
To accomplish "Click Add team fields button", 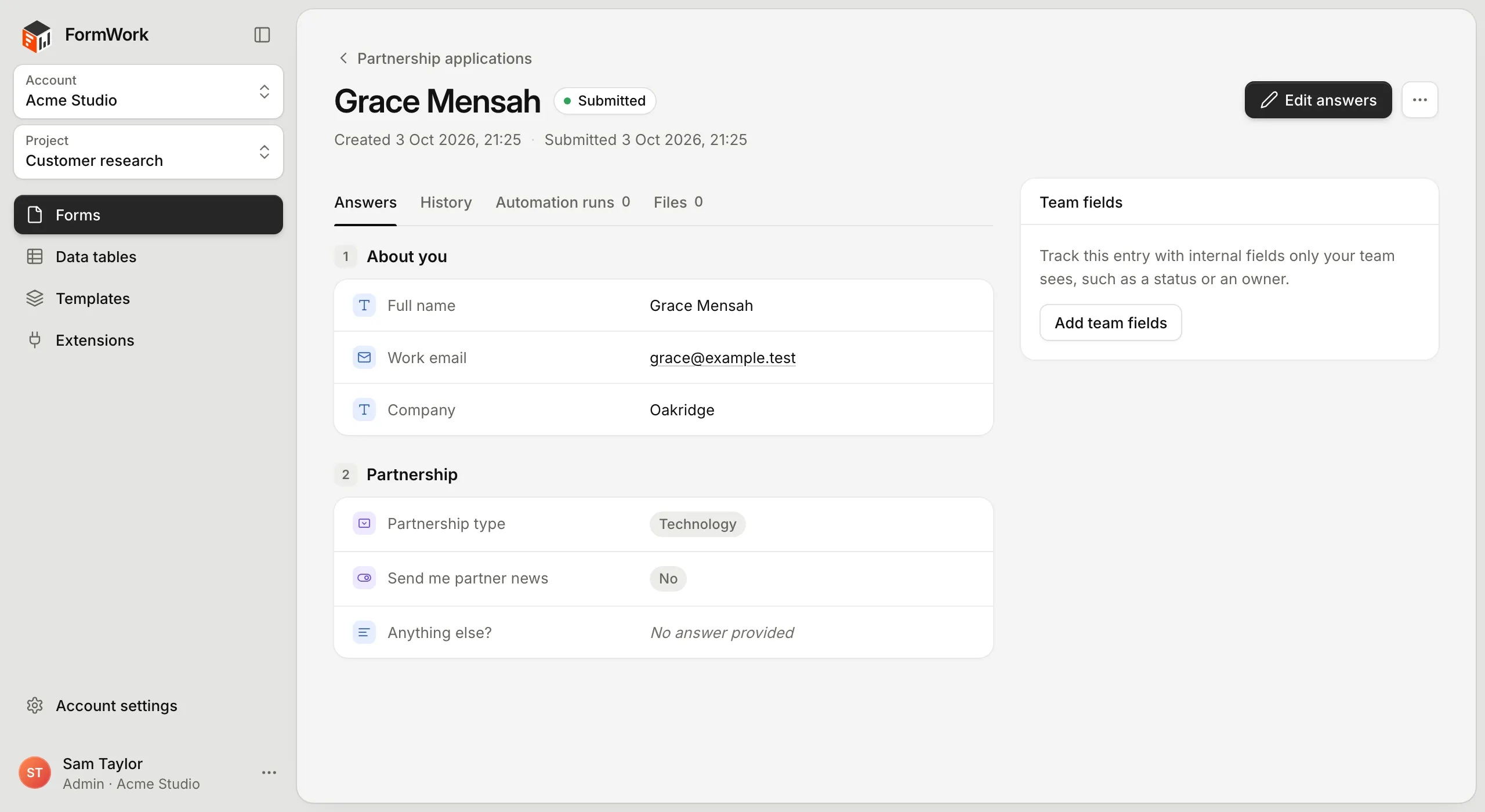I will click(1110, 322).
